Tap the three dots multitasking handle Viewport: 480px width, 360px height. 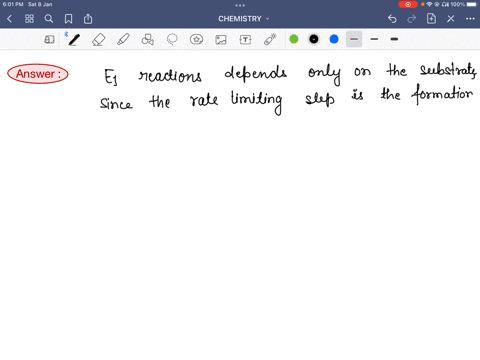tap(240, 5)
